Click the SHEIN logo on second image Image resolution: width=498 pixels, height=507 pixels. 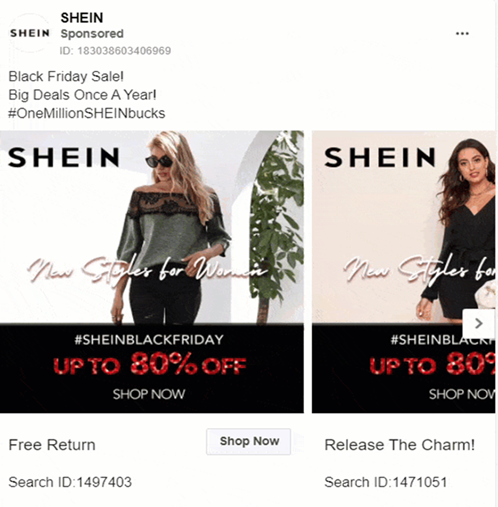[x=380, y=157]
